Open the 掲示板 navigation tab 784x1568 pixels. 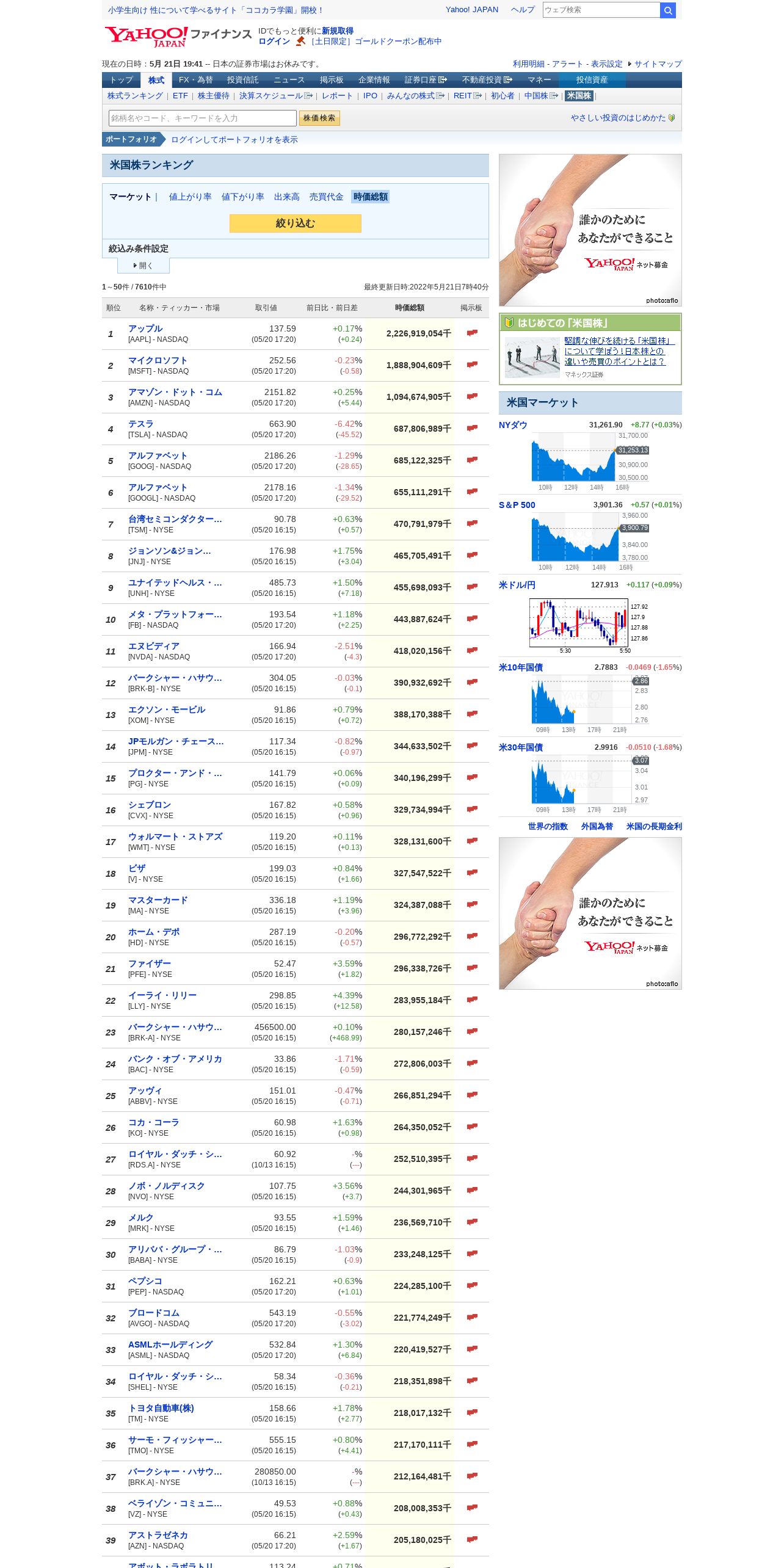(332, 80)
